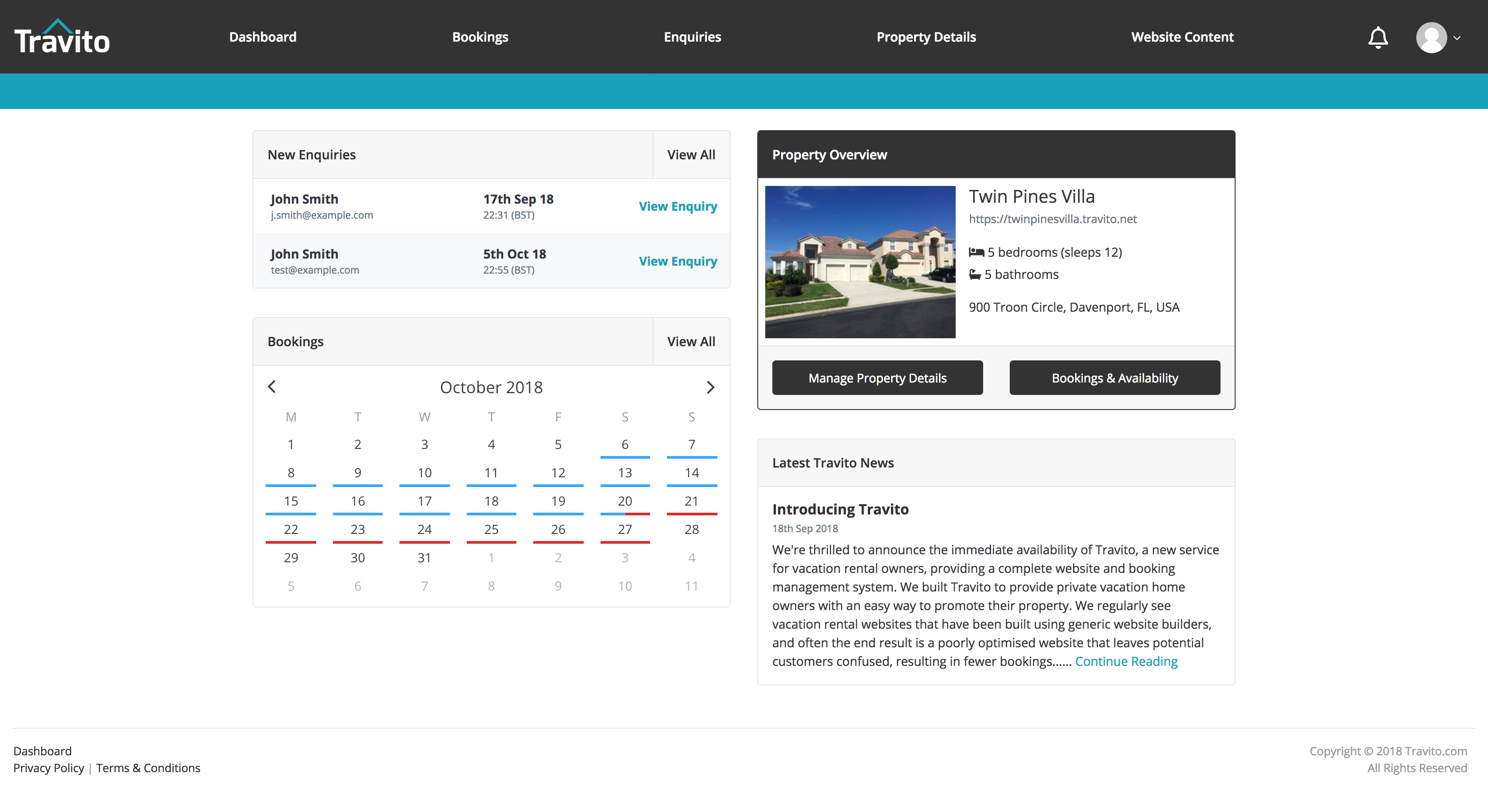Open the Bookings menu item
This screenshot has width=1488, height=812.
(480, 37)
